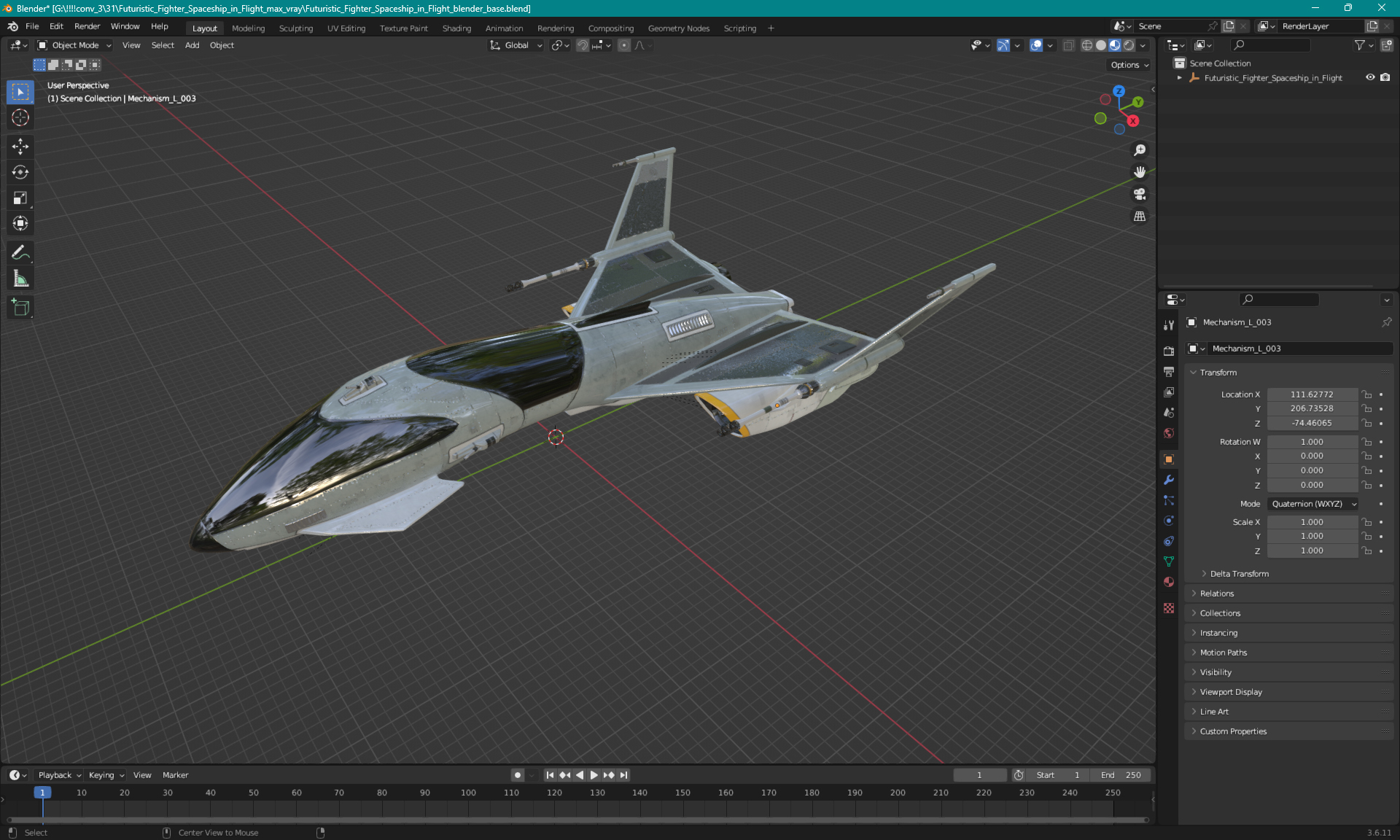Open the Object menu in header
This screenshot has width=1400, height=840.
point(222,45)
